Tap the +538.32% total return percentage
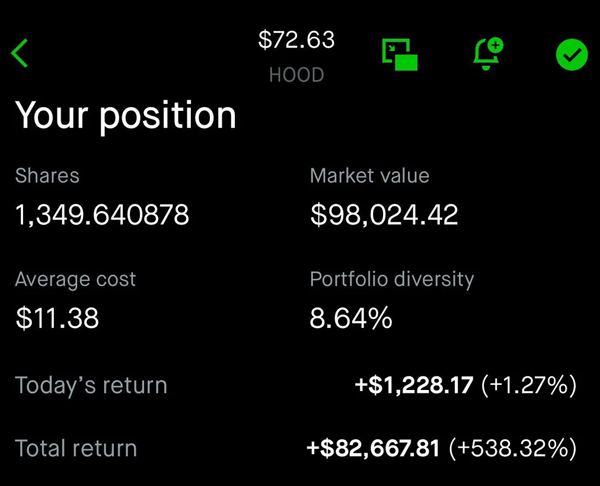The width and height of the screenshot is (600, 486). [513, 448]
